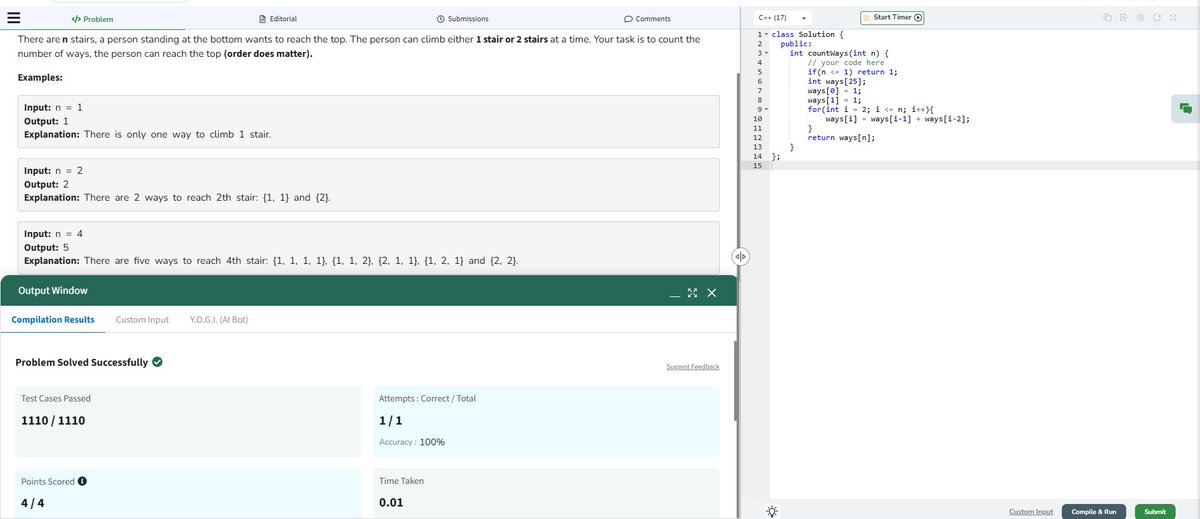This screenshot has height=519, width=1200.
Task: Click the '1110 / 1110' test cases value
Action: [53, 420]
